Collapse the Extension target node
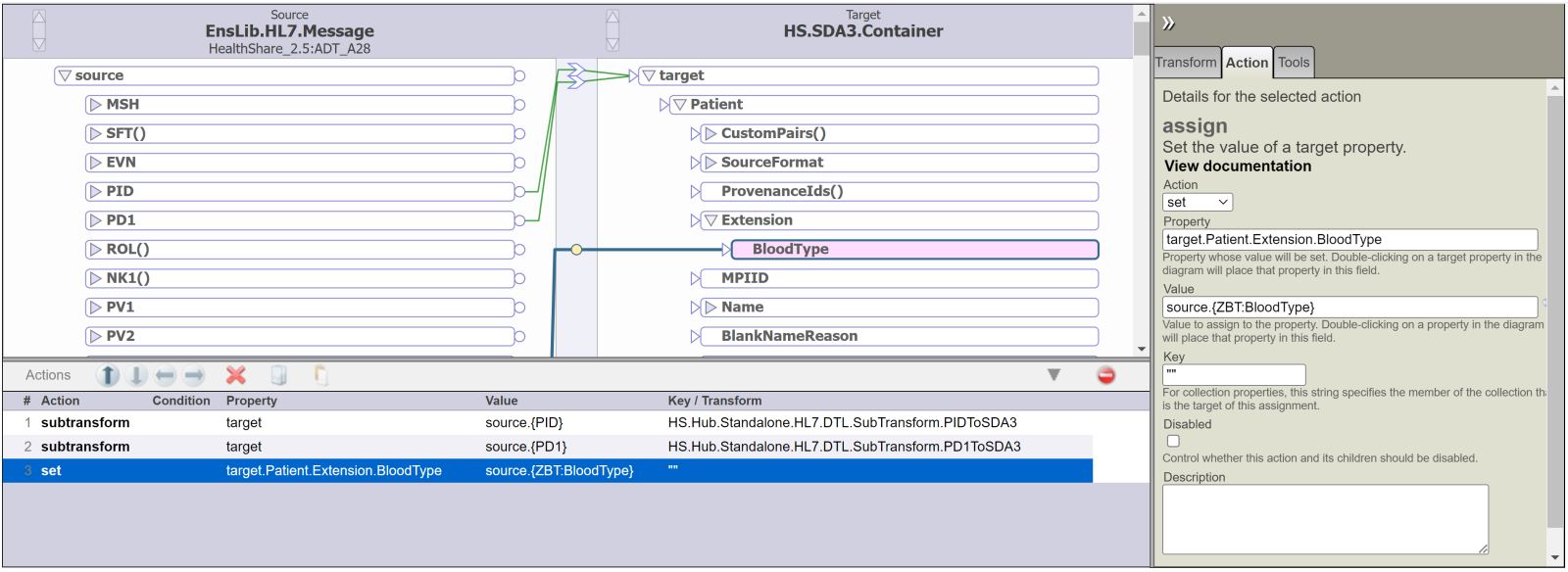Image resolution: width=1568 pixels, height=572 pixels. (x=711, y=221)
